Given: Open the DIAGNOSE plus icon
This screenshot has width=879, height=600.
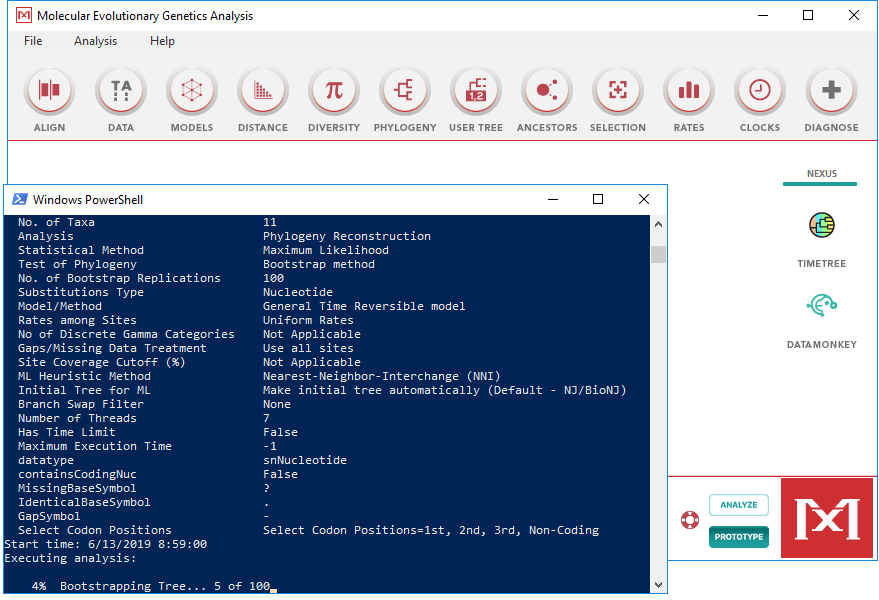Looking at the screenshot, I should click(x=831, y=90).
